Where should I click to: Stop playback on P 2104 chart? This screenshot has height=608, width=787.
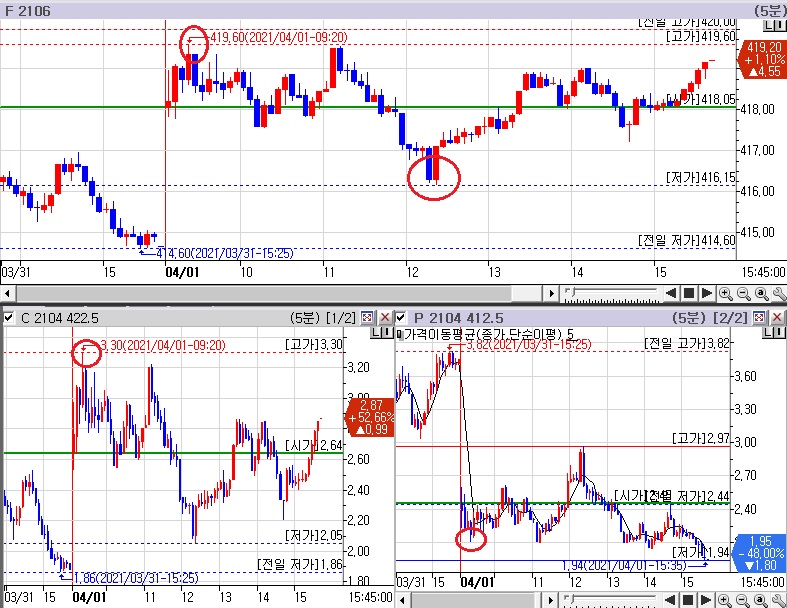click(x=688, y=600)
